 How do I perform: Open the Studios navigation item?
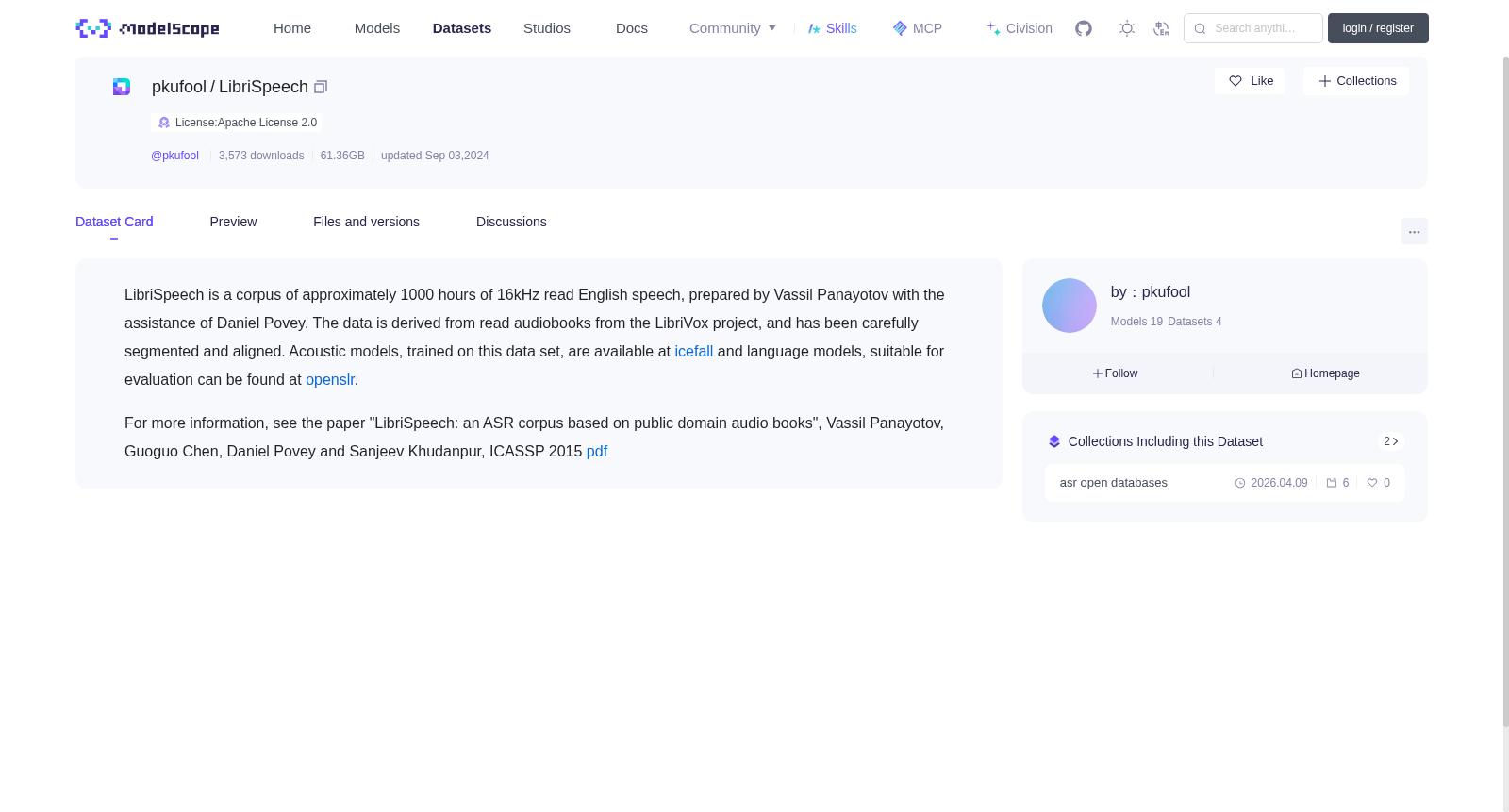click(x=547, y=28)
